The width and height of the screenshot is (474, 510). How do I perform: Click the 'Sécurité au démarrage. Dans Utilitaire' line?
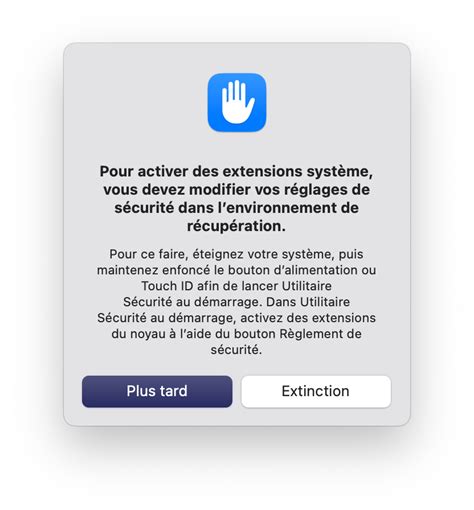pyautogui.click(x=236, y=302)
